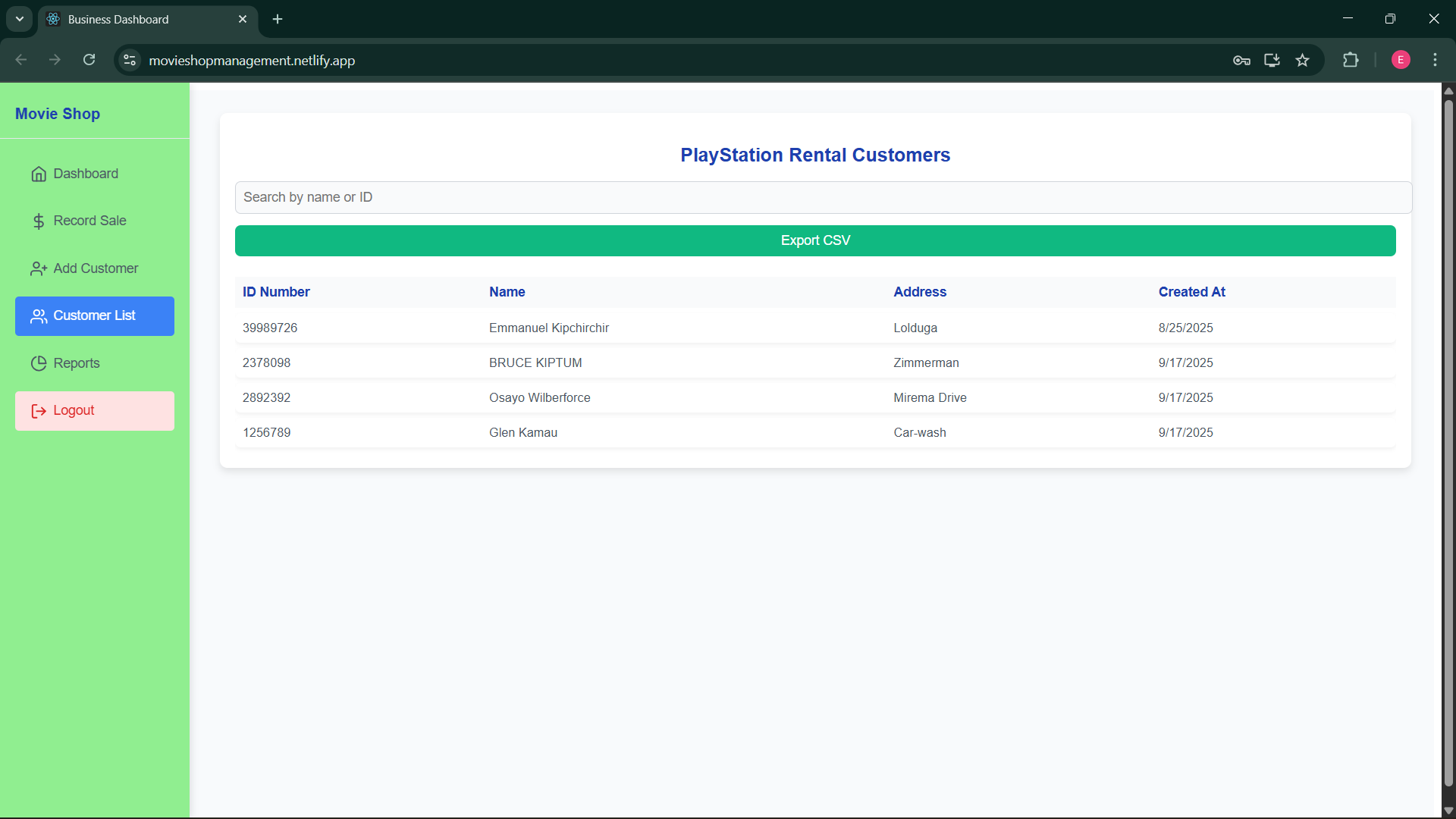This screenshot has width=1456, height=819.
Task: Open the Movie Shop title link
Action: 58,114
